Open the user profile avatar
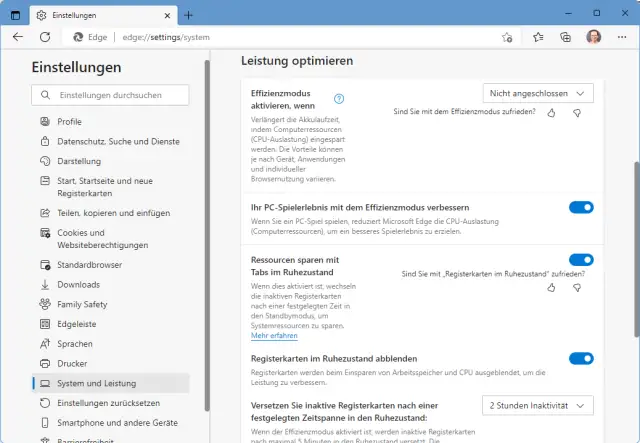The image size is (640, 443). [593, 37]
